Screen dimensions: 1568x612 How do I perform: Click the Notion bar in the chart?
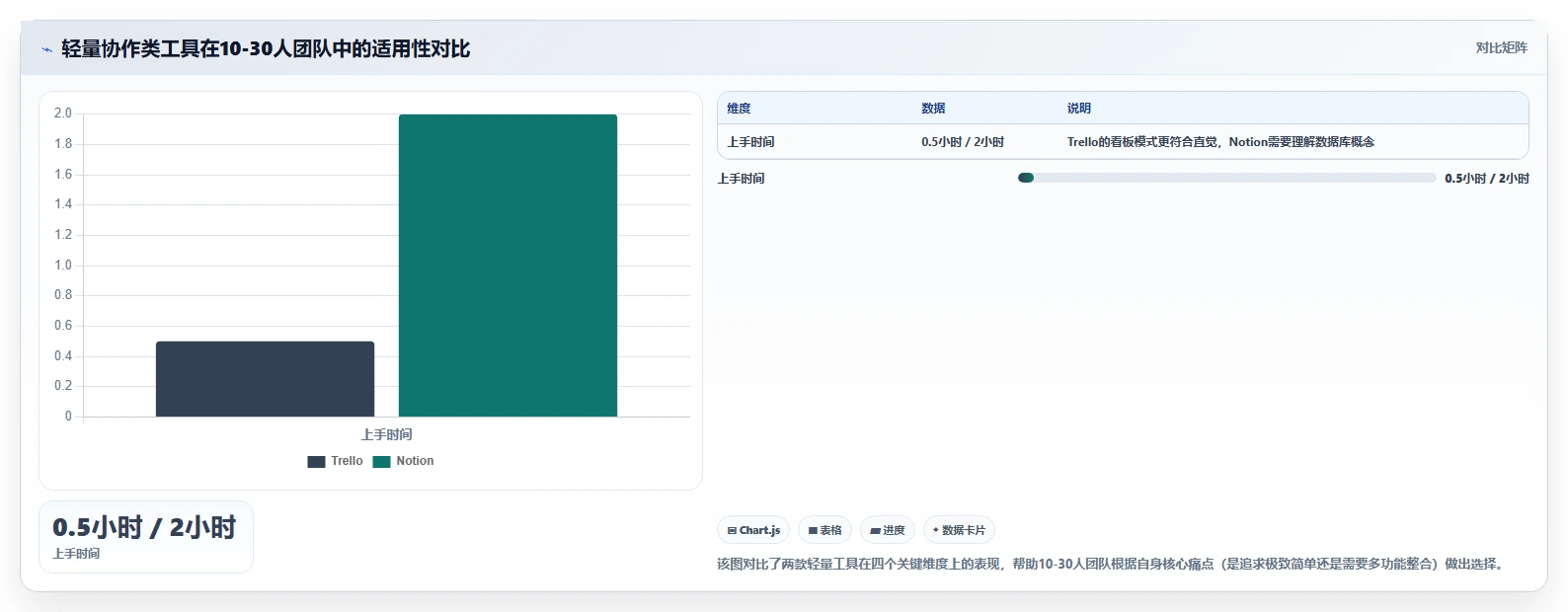point(508,266)
